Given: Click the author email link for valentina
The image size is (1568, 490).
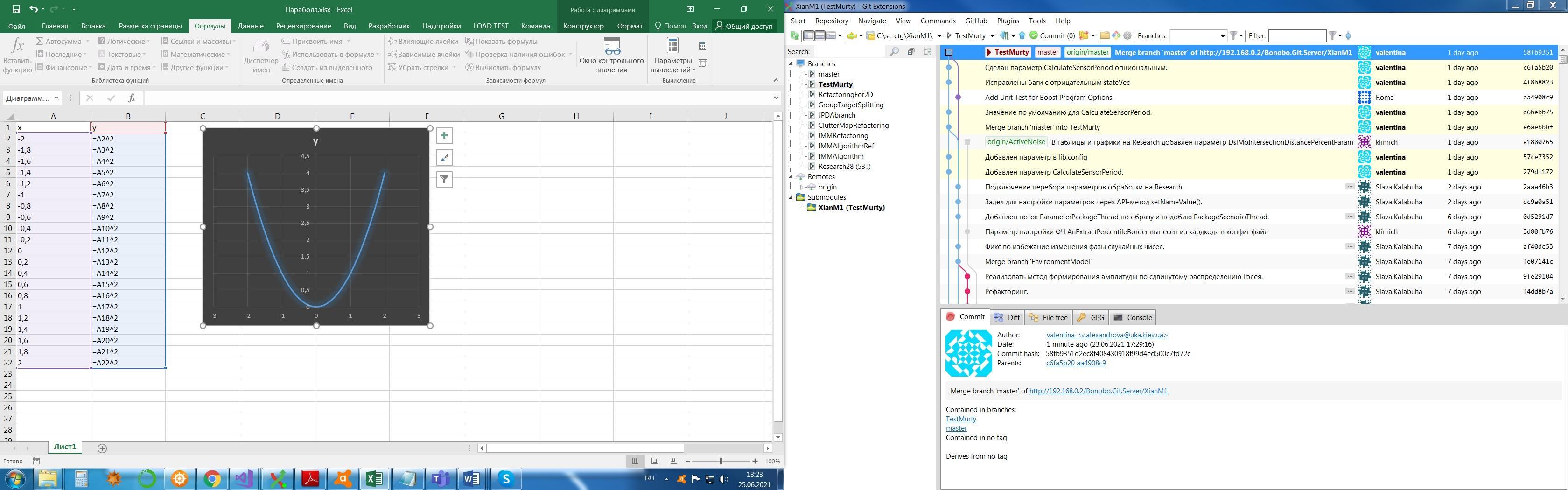Looking at the screenshot, I should (x=1106, y=335).
